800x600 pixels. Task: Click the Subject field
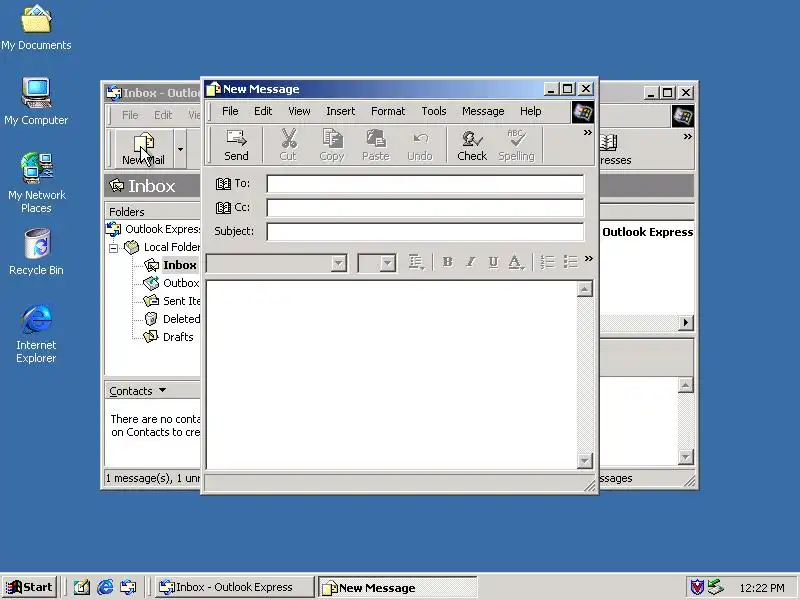(425, 232)
